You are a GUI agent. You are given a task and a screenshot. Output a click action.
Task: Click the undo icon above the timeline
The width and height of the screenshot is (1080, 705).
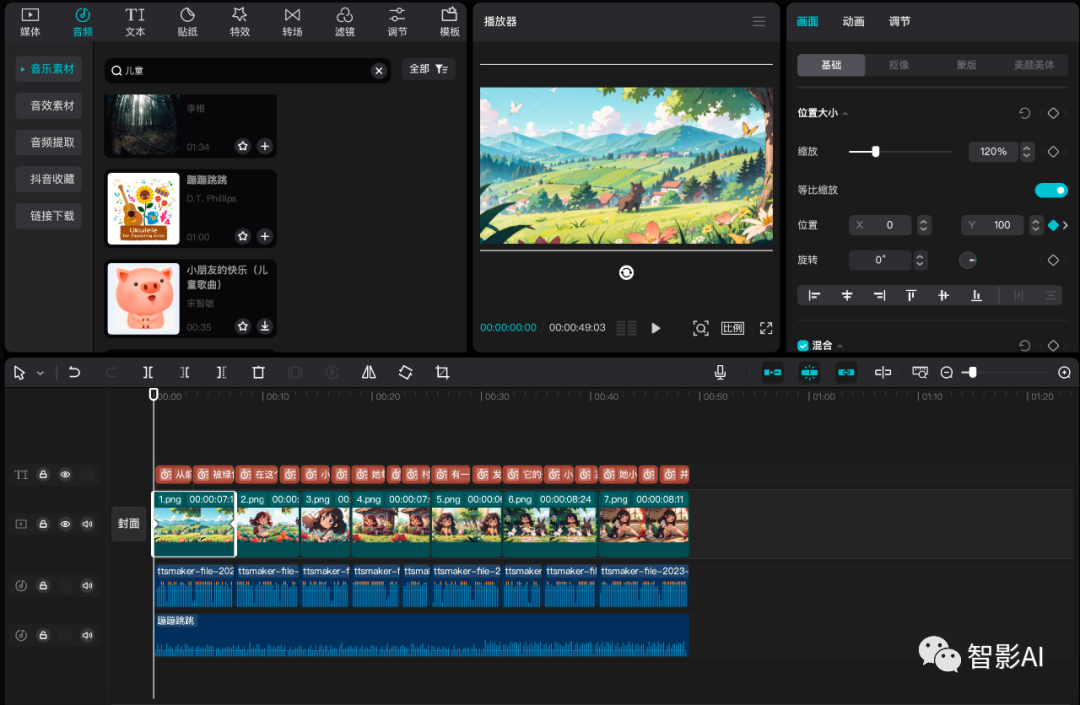pyautogui.click(x=74, y=372)
